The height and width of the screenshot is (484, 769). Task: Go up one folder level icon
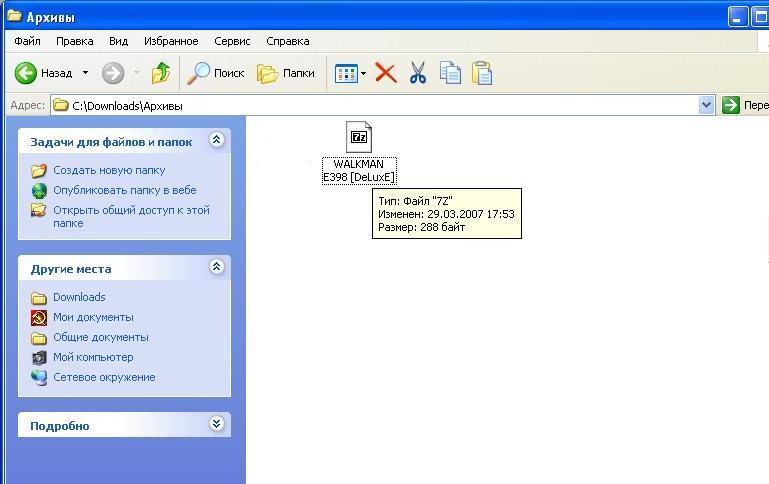pyautogui.click(x=161, y=73)
